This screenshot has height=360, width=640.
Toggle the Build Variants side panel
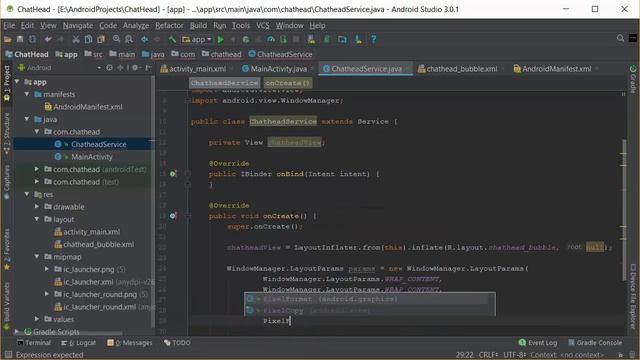[x=7, y=307]
